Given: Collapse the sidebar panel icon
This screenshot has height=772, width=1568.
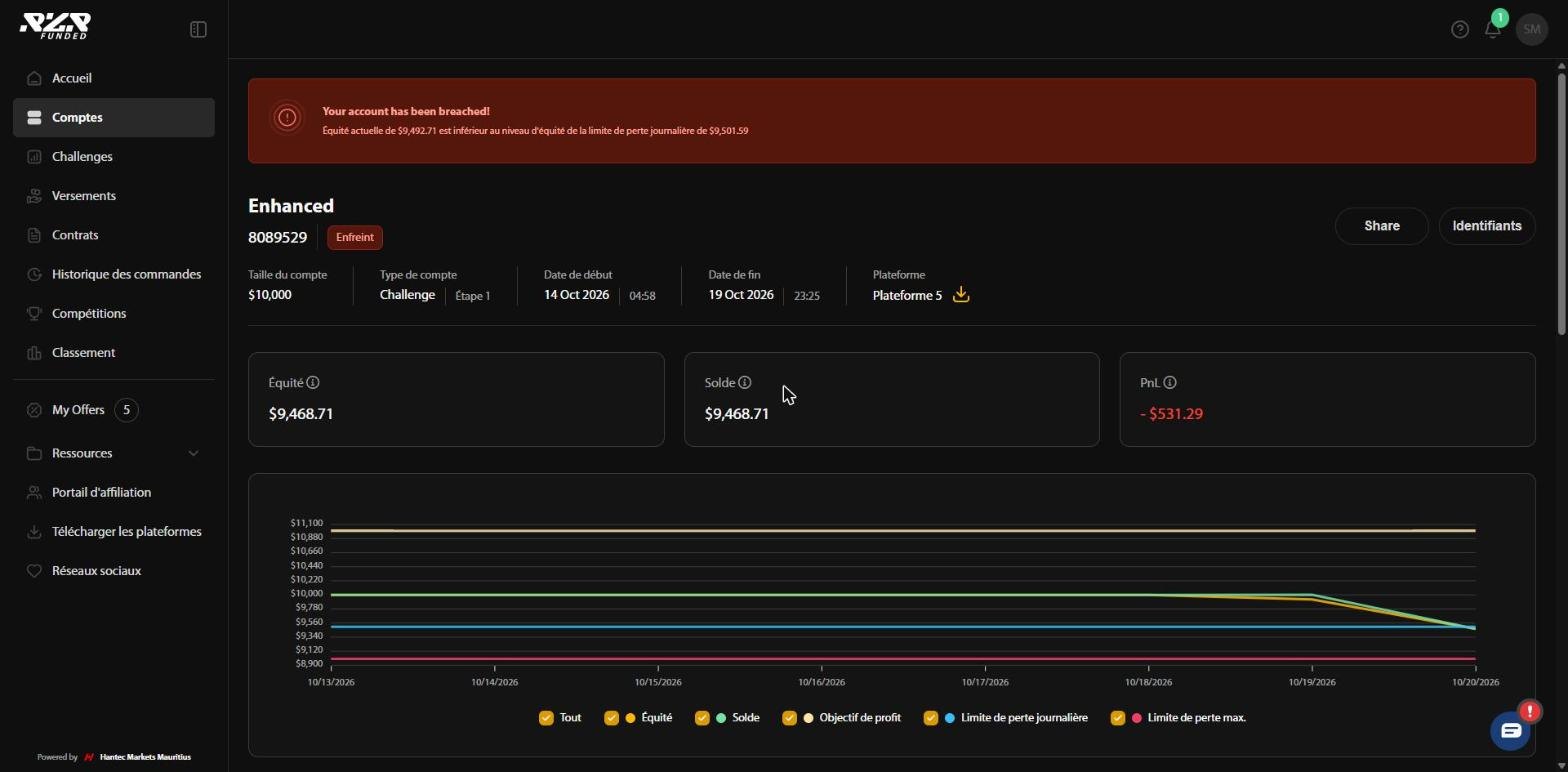Looking at the screenshot, I should pyautogui.click(x=198, y=30).
